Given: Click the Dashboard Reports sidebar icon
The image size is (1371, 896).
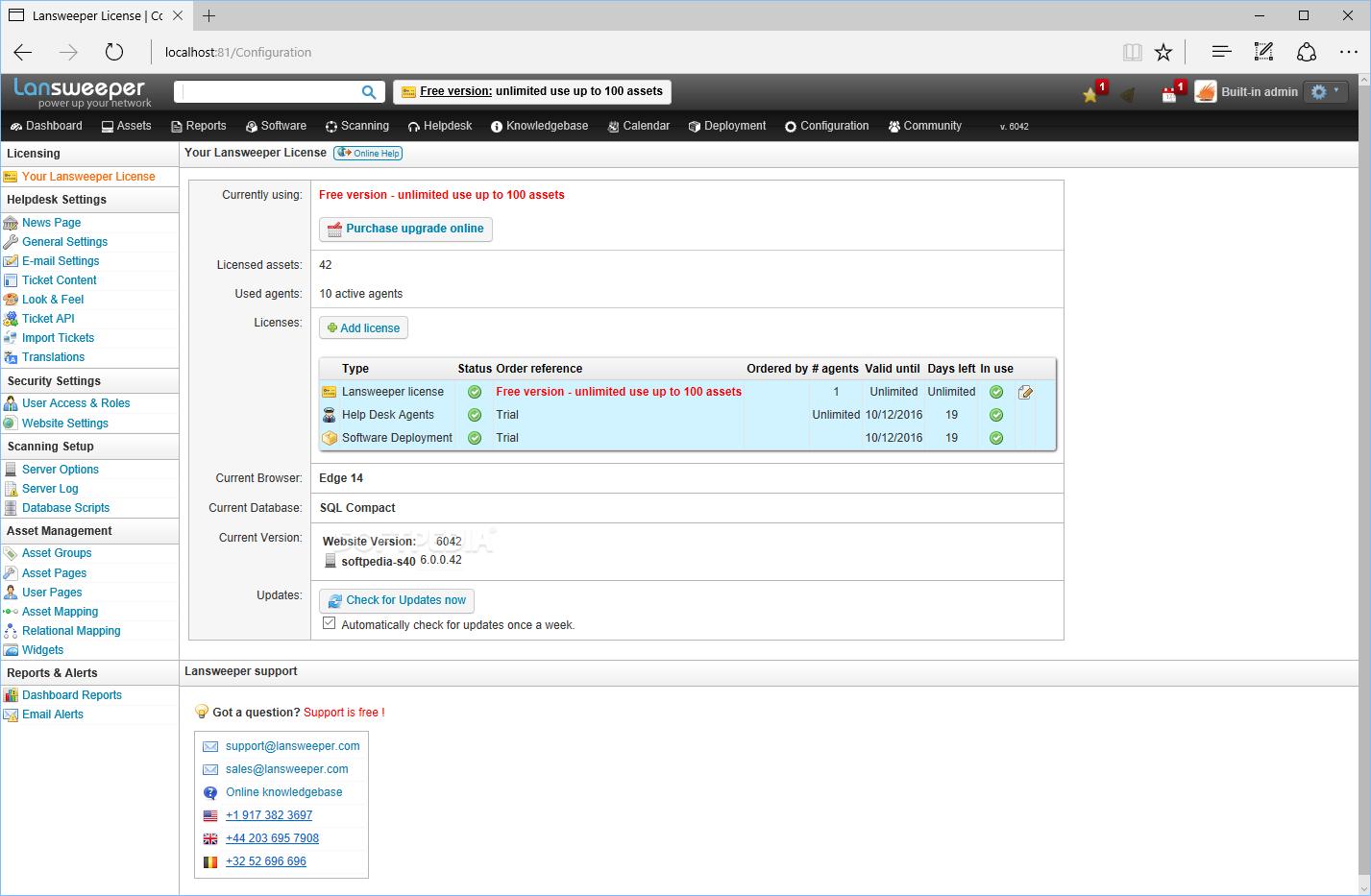Looking at the screenshot, I should (x=11, y=695).
